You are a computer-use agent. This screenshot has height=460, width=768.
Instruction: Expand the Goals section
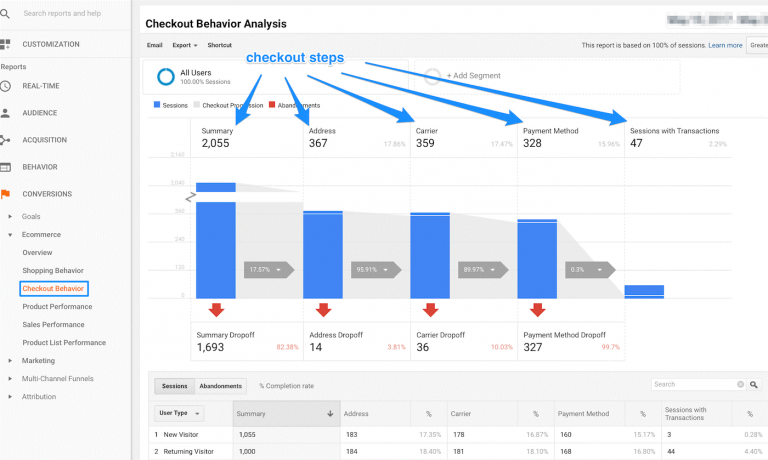point(10,216)
